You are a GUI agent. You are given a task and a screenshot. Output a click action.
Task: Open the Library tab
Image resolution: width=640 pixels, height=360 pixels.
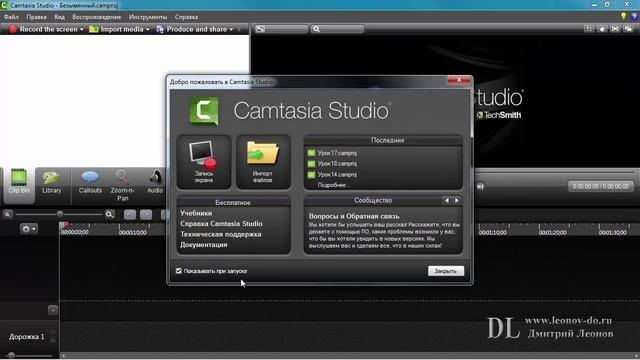click(51, 182)
